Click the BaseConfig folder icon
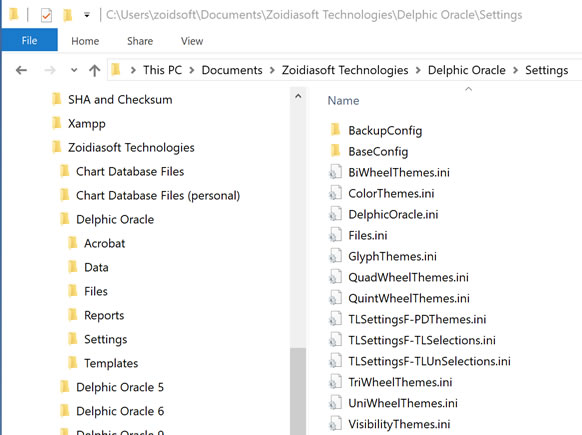The height and width of the screenshot is (435, 582). point(335,150)
